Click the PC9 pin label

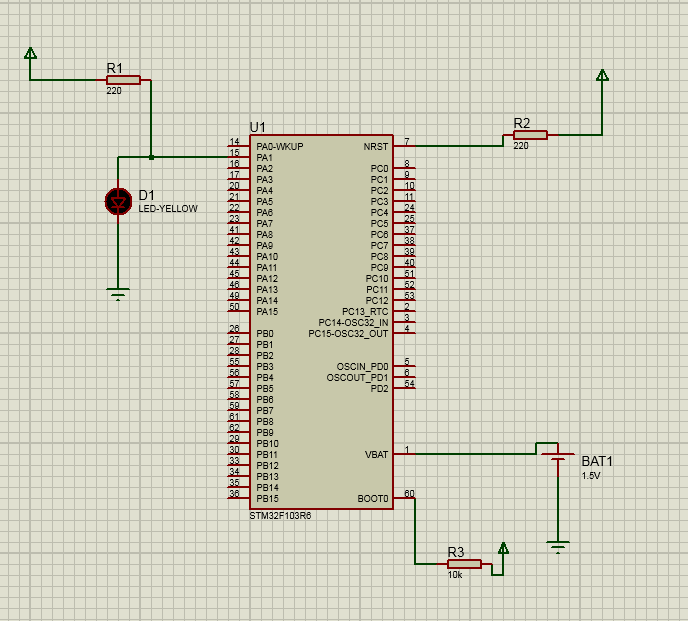click(x=380, y=268)
